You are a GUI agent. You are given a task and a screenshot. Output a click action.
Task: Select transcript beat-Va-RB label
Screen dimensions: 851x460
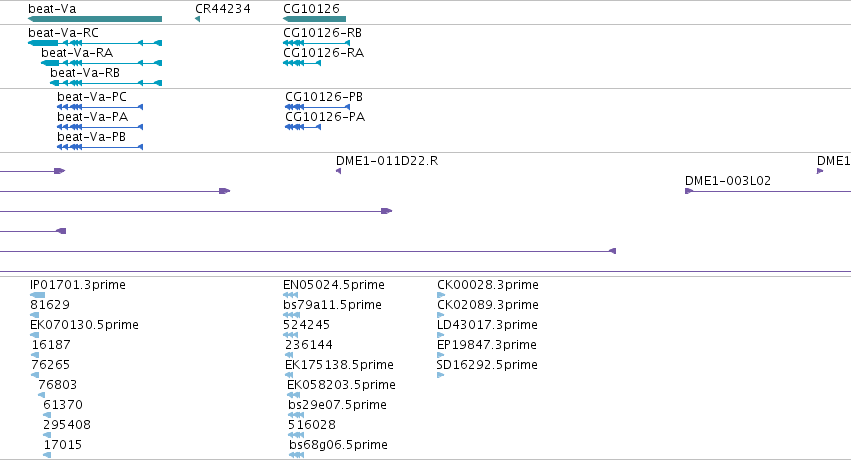(85, 73)
